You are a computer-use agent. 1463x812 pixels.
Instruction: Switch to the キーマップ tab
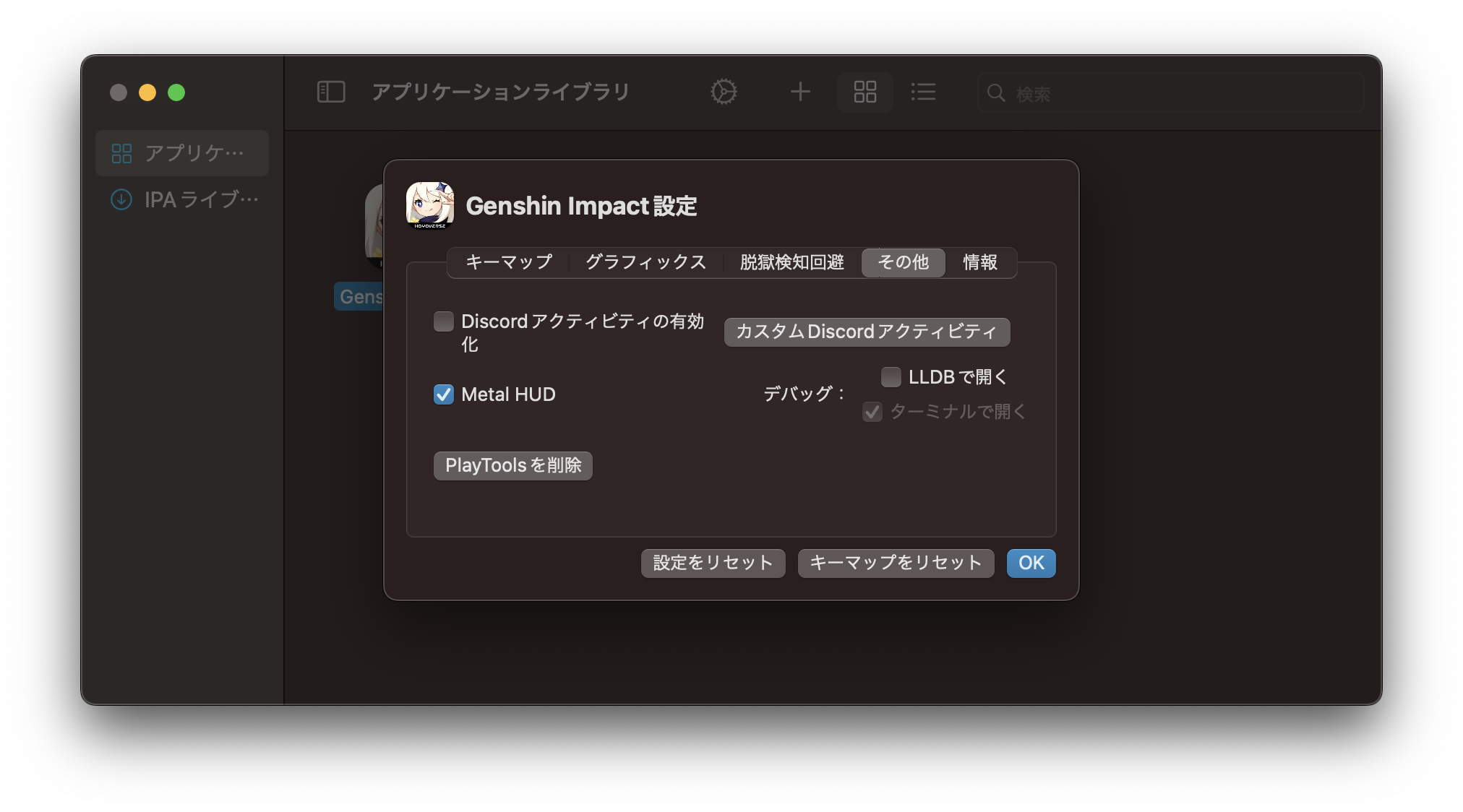(509, 262)
